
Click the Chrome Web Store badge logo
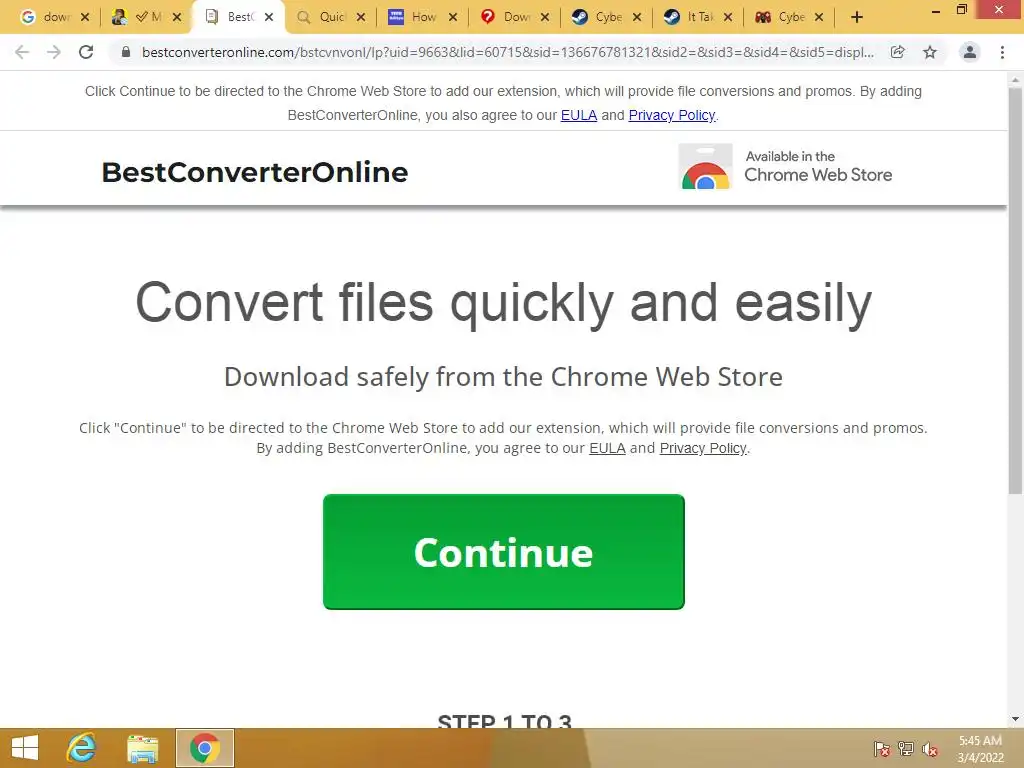705,167
